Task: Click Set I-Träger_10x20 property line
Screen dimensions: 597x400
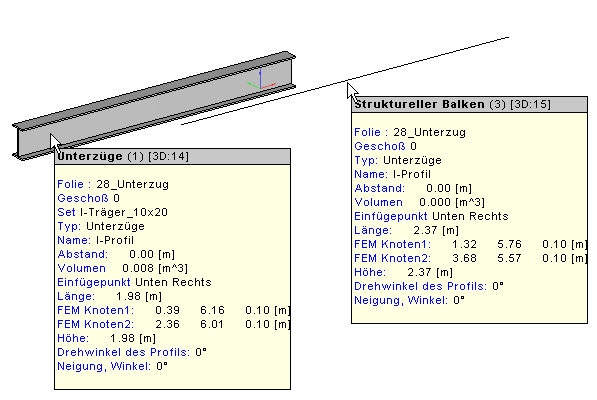Action: (x=112, y=212)
